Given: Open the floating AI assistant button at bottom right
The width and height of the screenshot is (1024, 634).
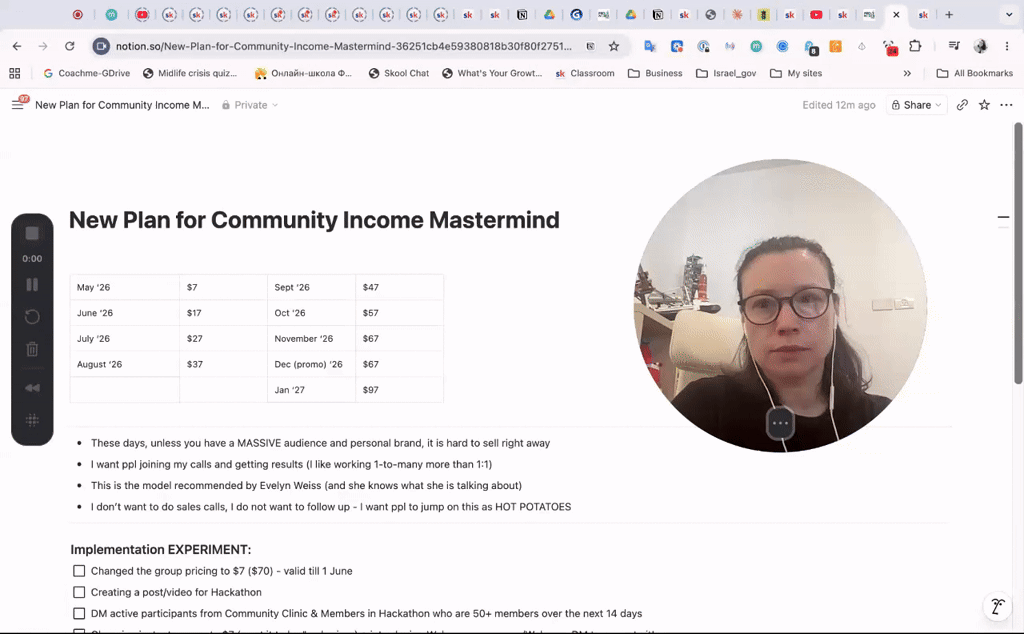Looking at the screenshot, I should [997, 607].
